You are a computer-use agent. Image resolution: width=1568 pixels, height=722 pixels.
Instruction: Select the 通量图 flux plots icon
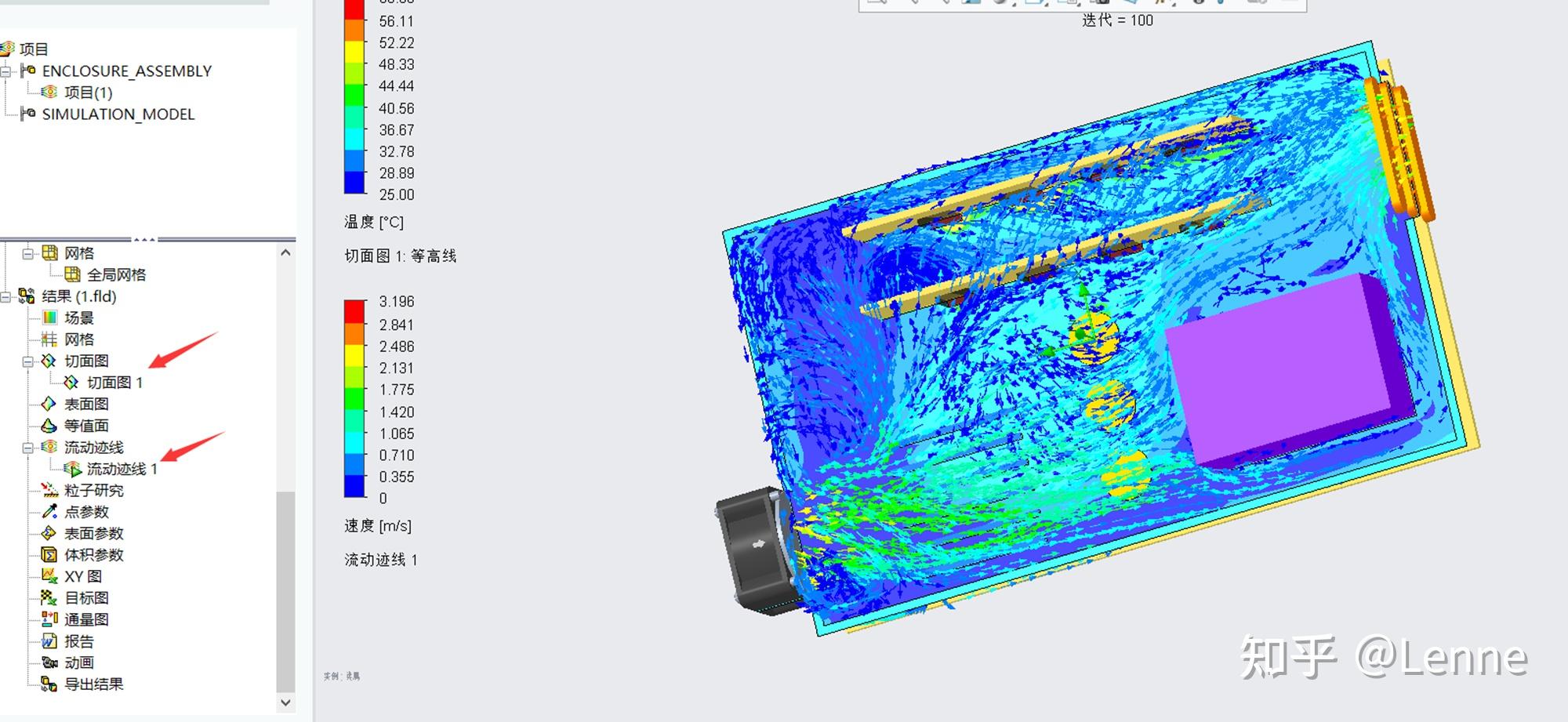(49, 619)
